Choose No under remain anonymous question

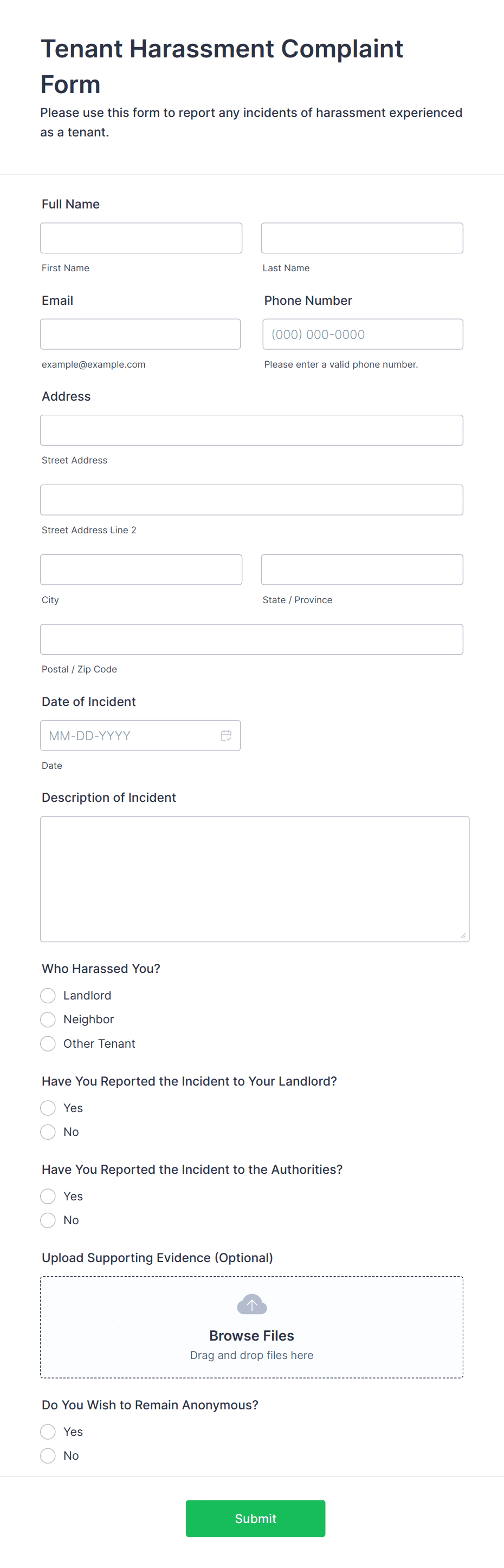(48, 1455)
